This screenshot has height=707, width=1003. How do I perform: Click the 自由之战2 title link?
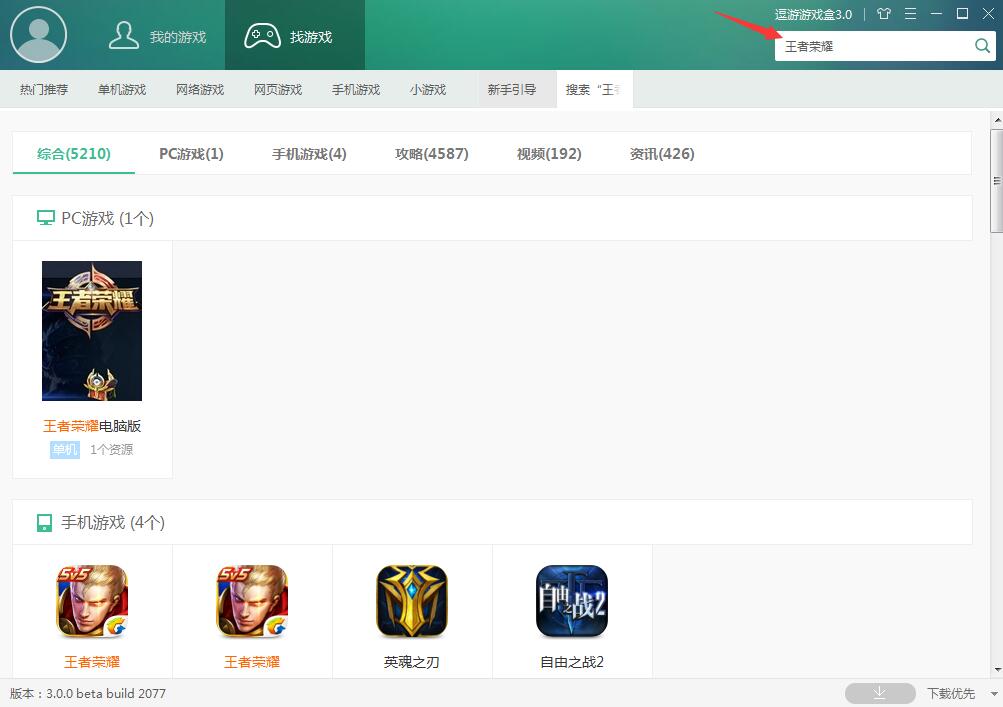pyautogui.click(x=572, y=662)
